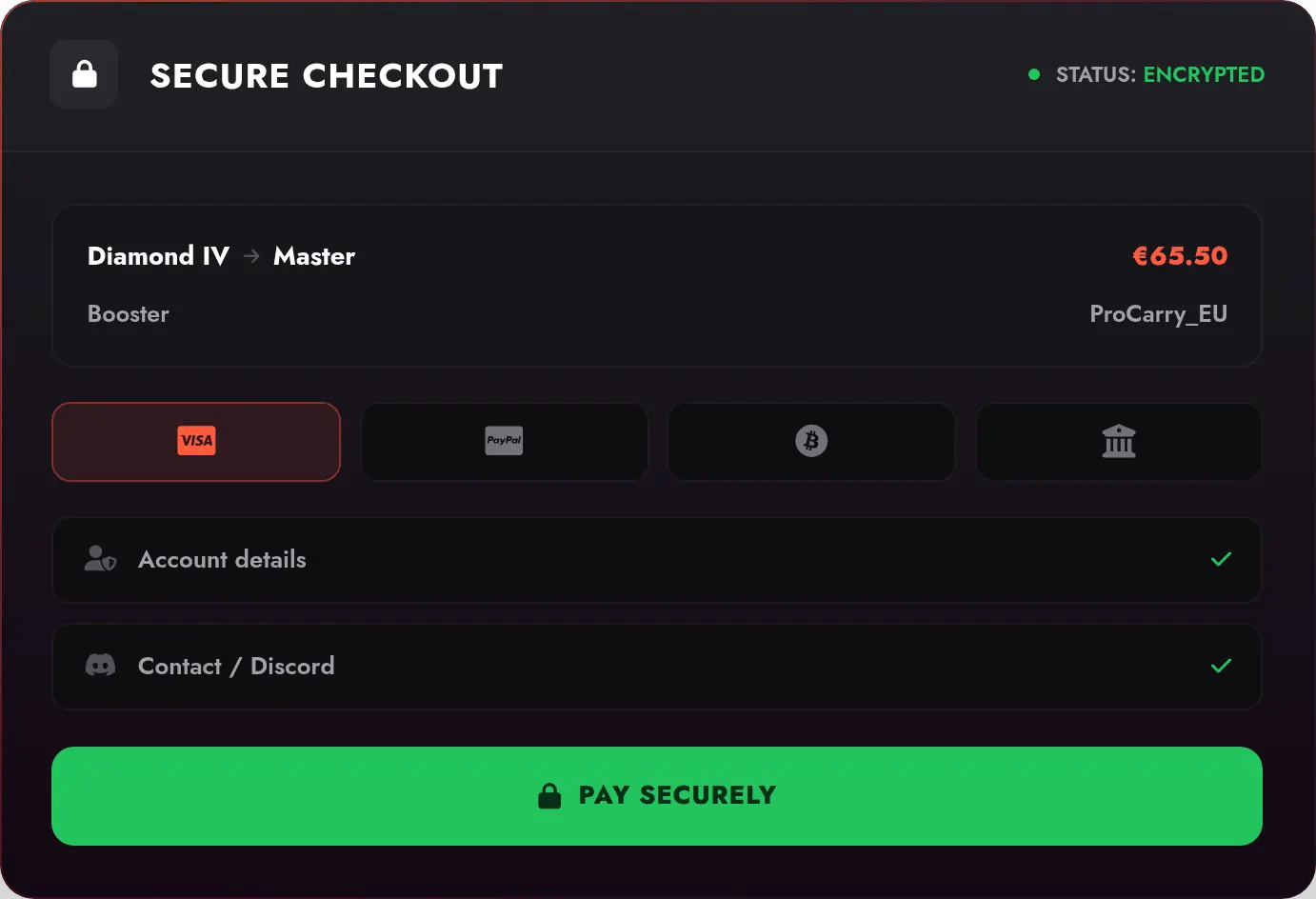
Task: Select the Bitcoin crypto payment icon
Action: click(811, 441)
